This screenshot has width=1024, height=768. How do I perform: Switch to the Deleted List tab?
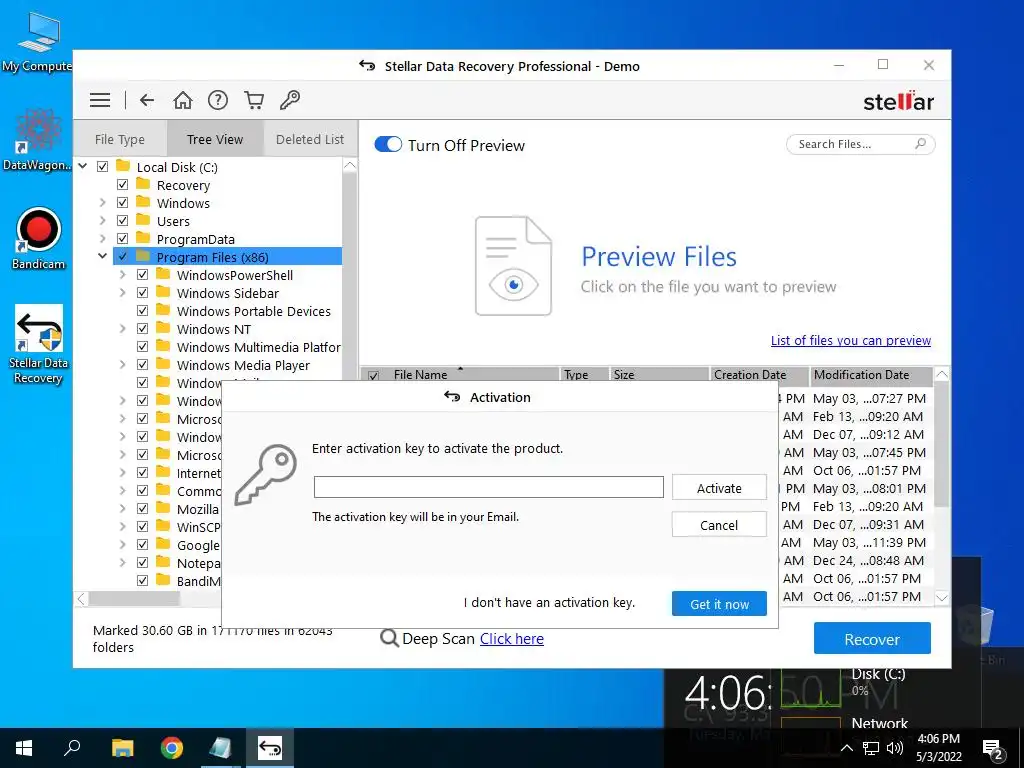[310, 139]
